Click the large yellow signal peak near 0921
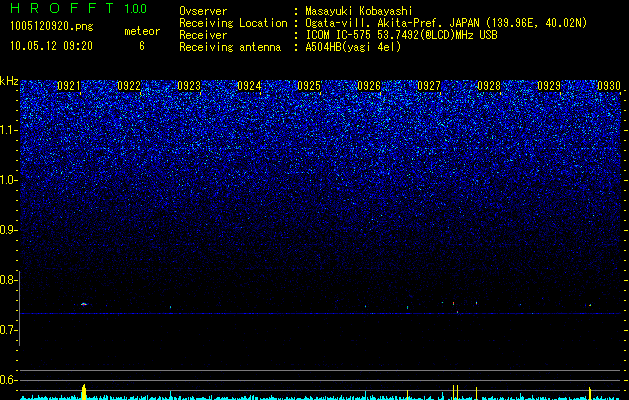This screenshot has height=400, width=629. (x=84, y=392)
